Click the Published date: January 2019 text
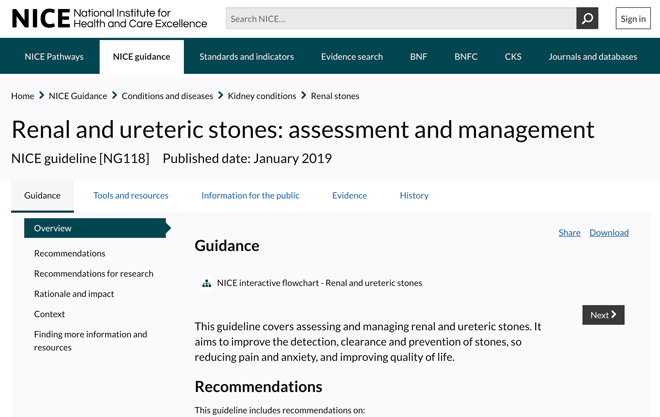 [x=247, y=159]
